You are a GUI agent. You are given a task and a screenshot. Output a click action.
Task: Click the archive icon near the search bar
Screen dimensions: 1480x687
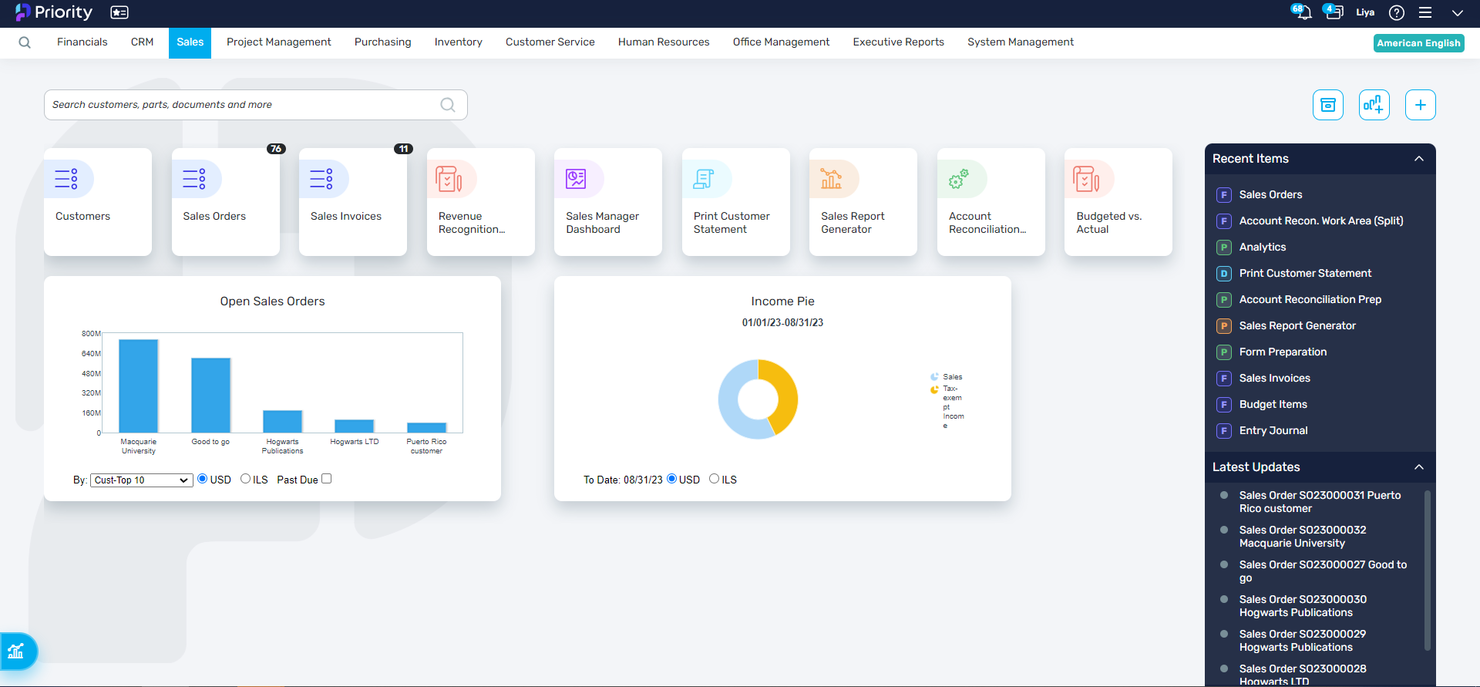click(1327, 104)
